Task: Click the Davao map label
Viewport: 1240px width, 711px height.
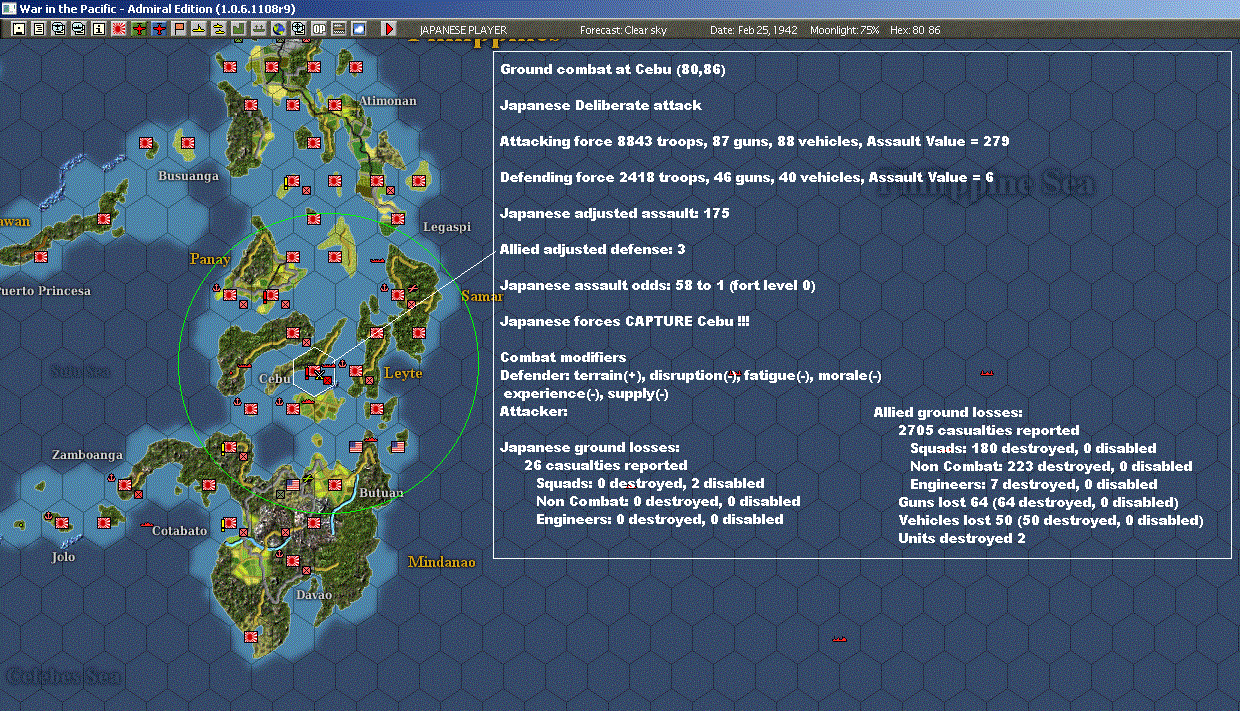Action: pos(314,595)
